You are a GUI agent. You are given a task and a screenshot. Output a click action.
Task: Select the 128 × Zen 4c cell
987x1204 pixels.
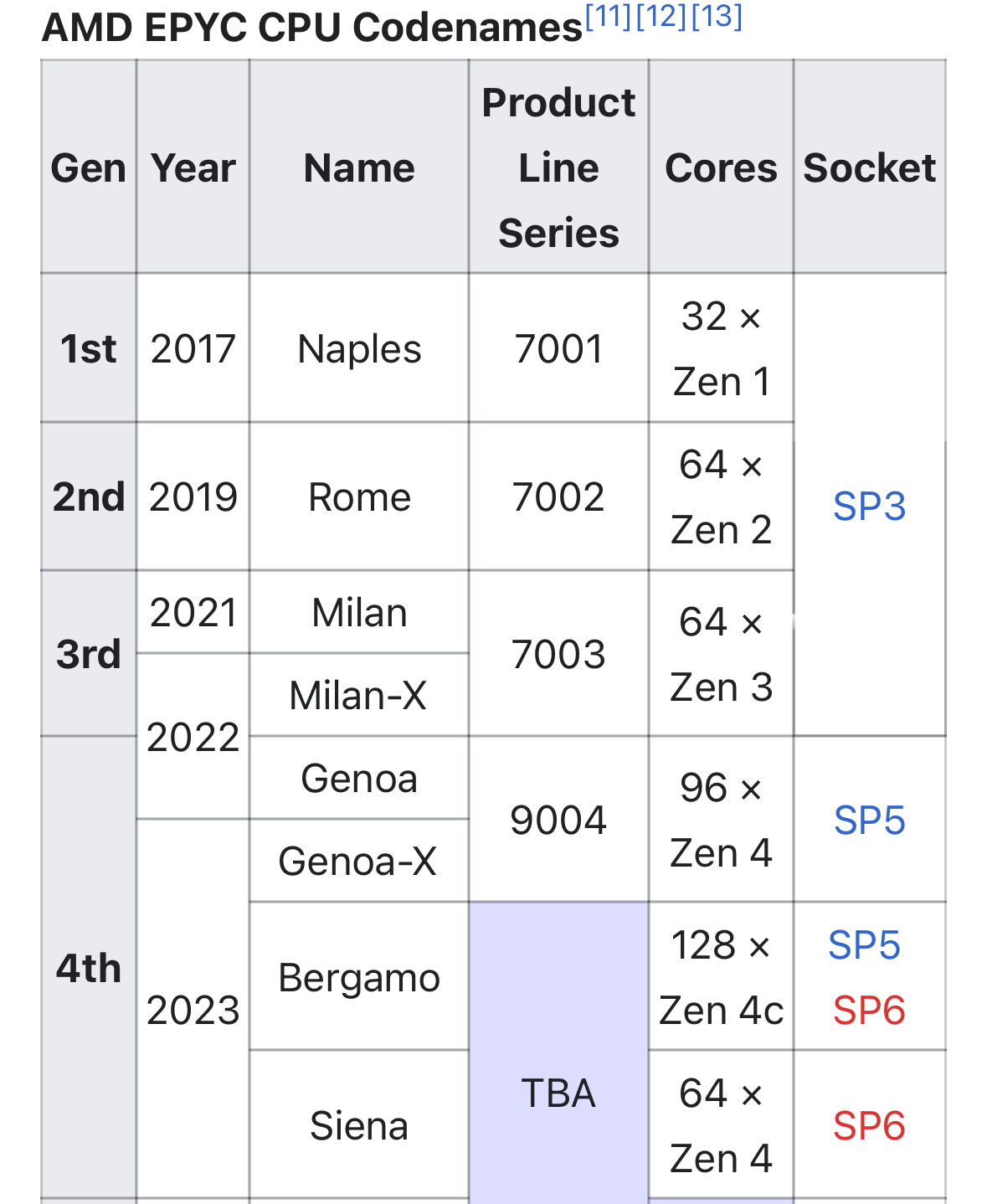(x=721, y=977)
